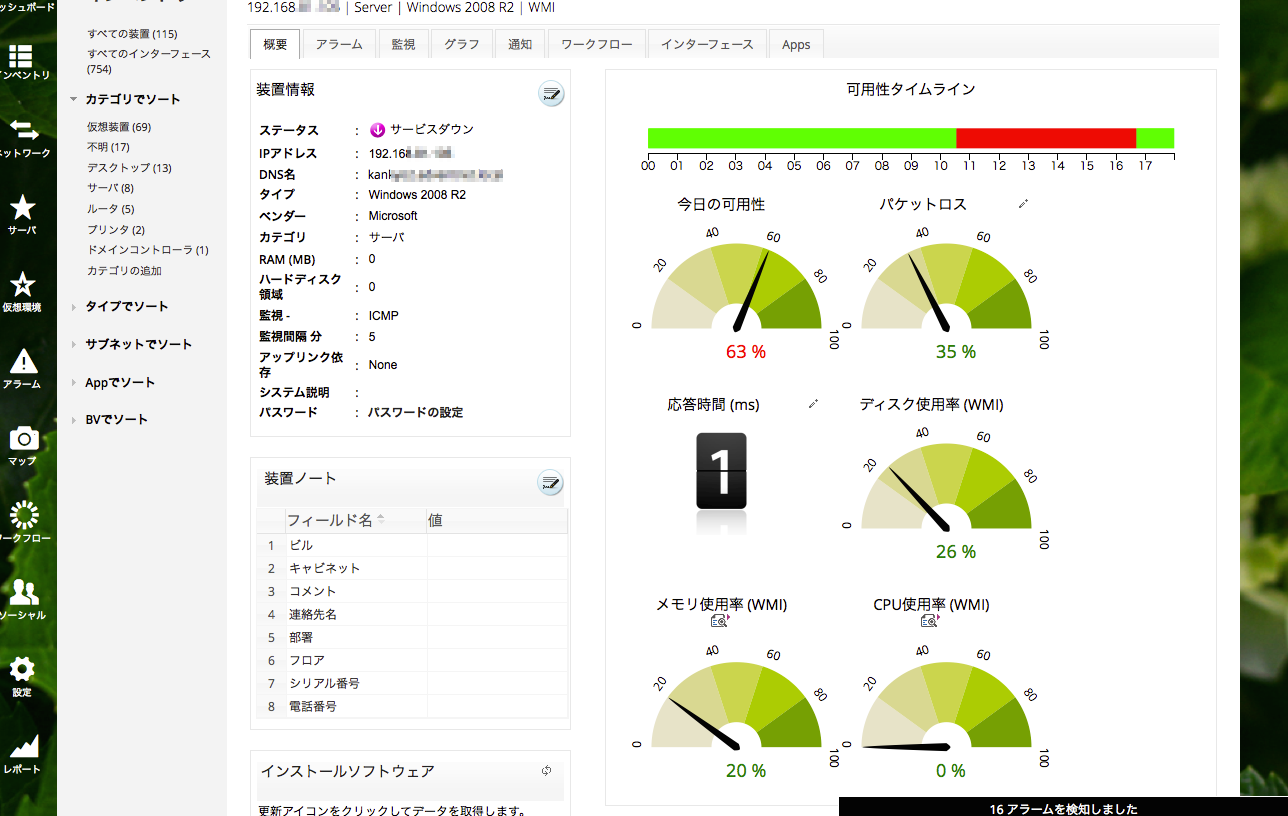Edit device information via the pencil icon
The width and height of the screenshot is (1288, 816).
click(550, 94)
